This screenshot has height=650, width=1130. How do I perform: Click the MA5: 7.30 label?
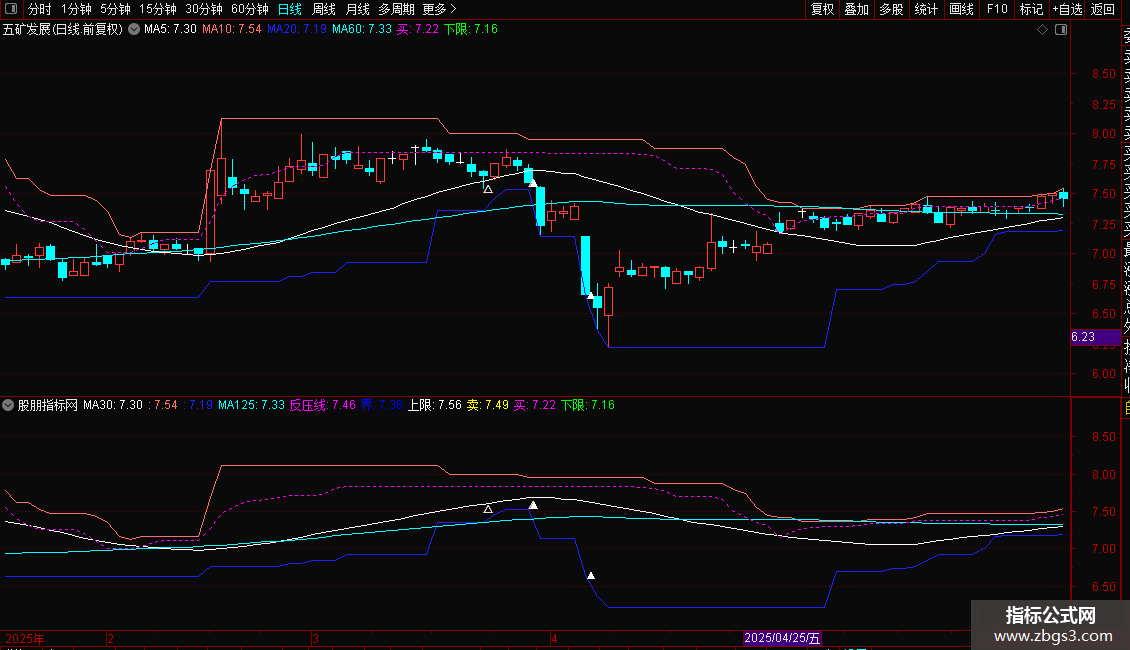pyautogui.click(x=170, y=30)
